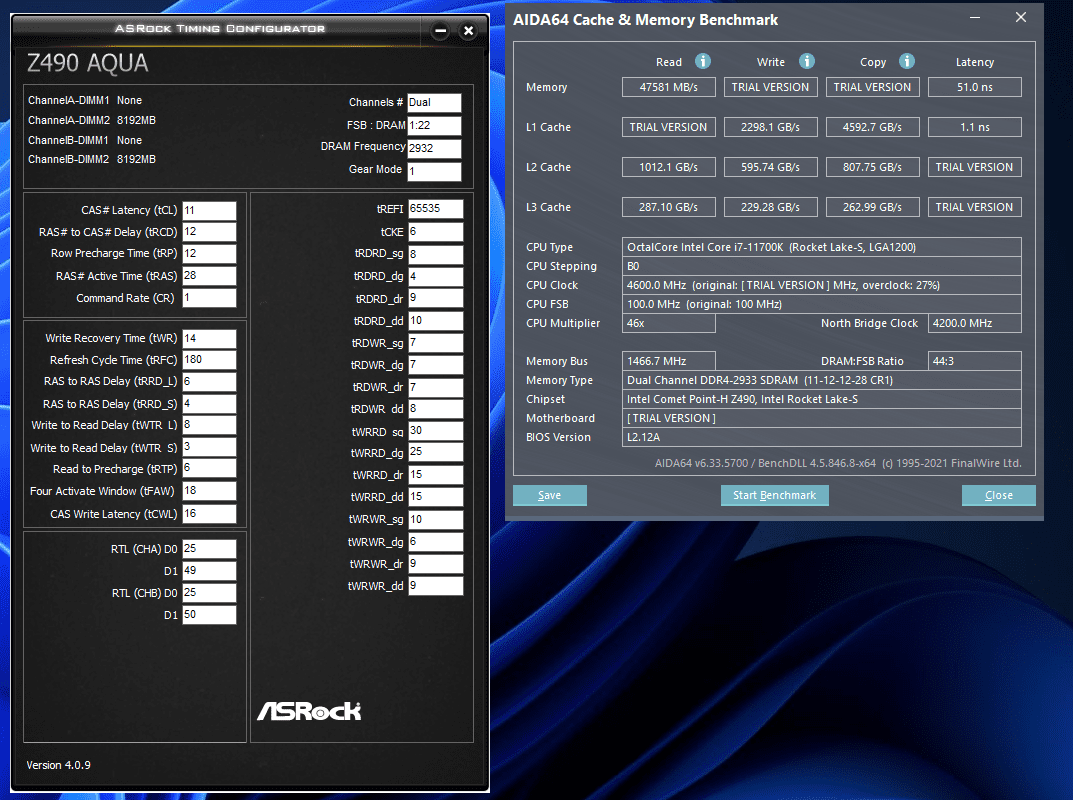Click the Memory Read result 47581 MB/s
Viewport: 1073px width, 800px height.
coord(669,87)
